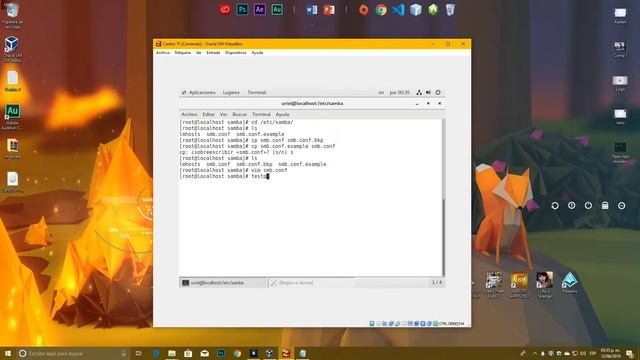640x360 pixels.
Task: Click the desktop widget power icon
Action: (x=588, y=206)
